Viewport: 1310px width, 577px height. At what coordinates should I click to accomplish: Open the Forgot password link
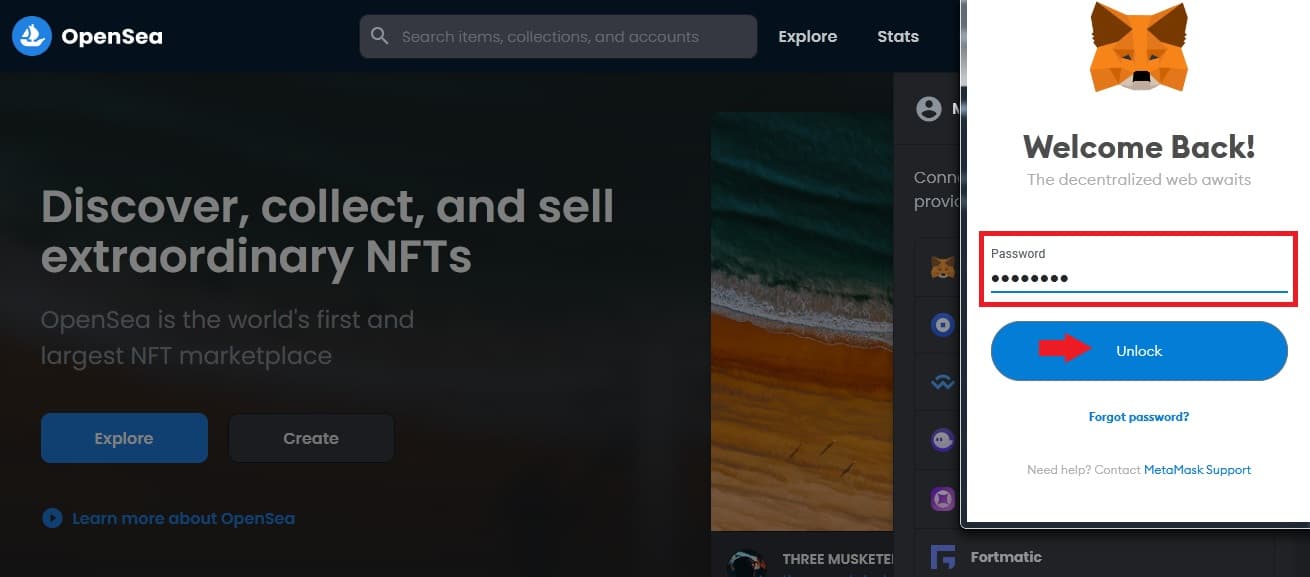1139,417
